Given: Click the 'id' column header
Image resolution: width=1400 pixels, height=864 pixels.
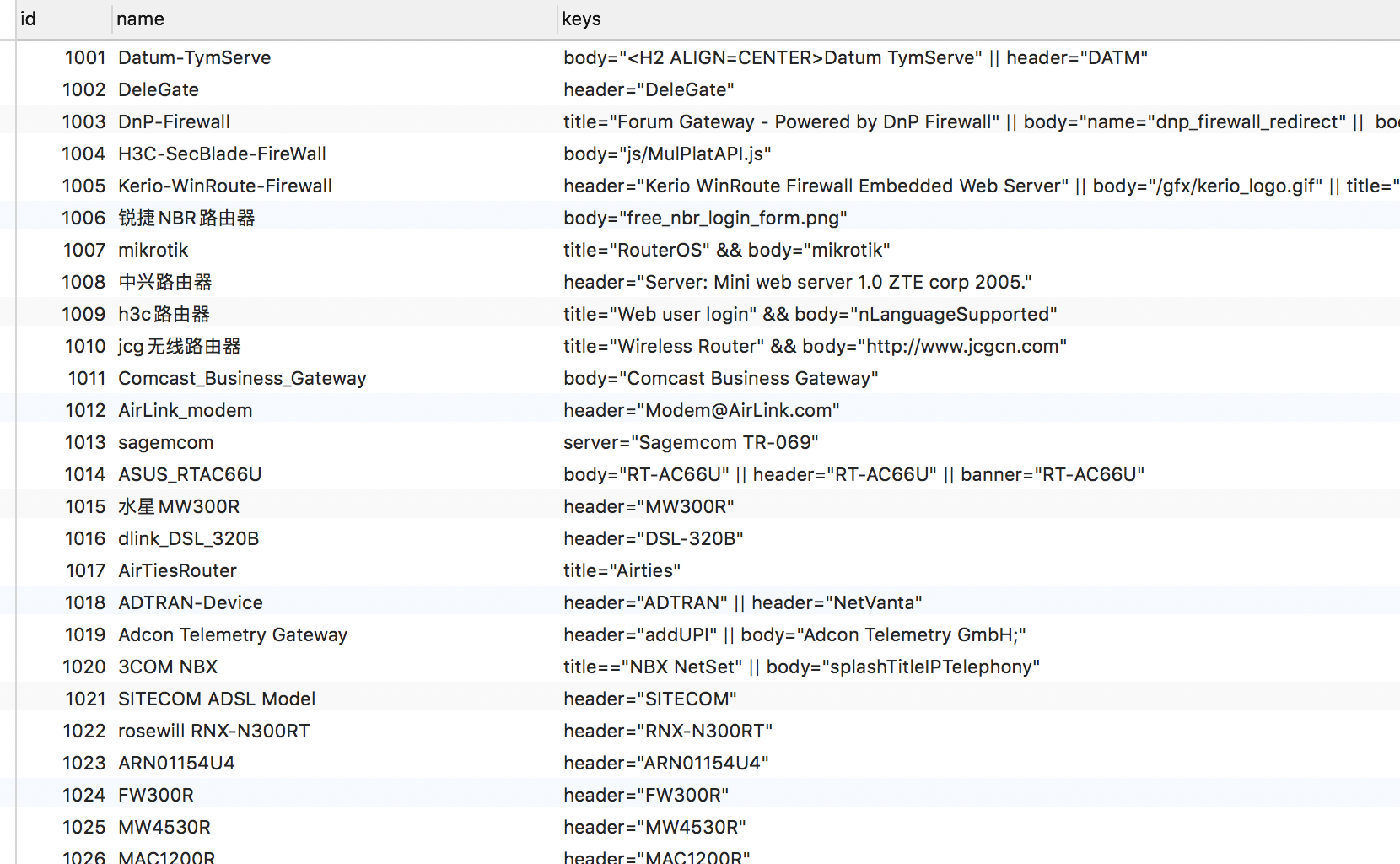Looking at the screenshot, I should 64,19.
